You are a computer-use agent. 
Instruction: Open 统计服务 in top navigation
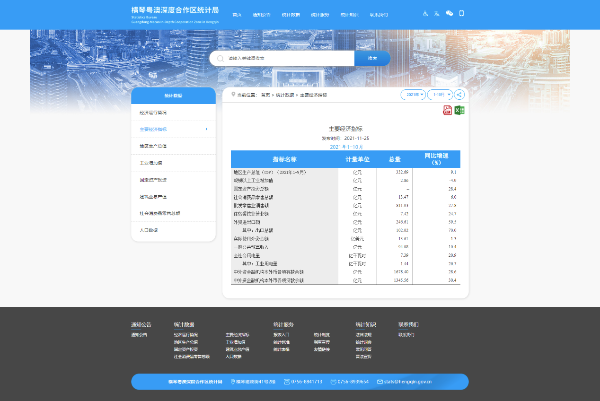(320, 15)
